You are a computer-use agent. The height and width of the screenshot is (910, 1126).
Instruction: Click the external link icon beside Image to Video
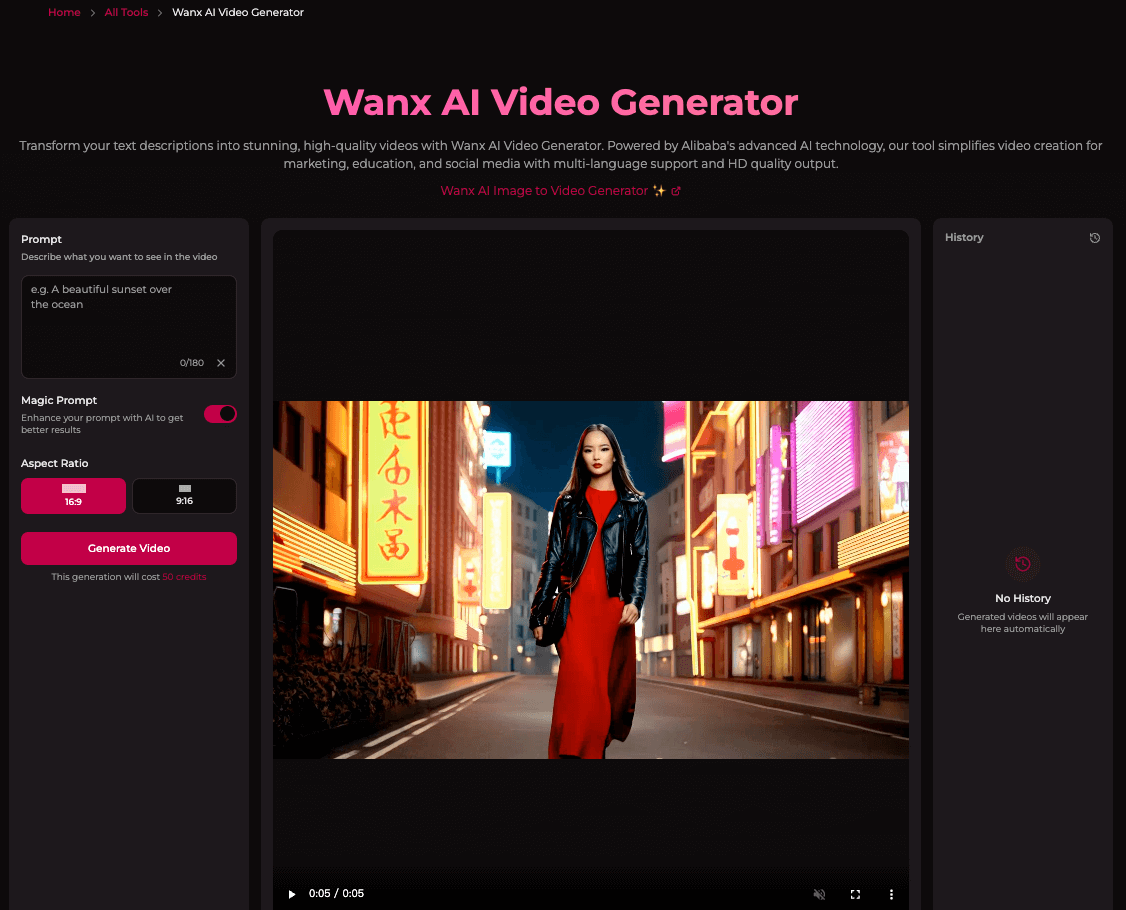coord(676,191)
